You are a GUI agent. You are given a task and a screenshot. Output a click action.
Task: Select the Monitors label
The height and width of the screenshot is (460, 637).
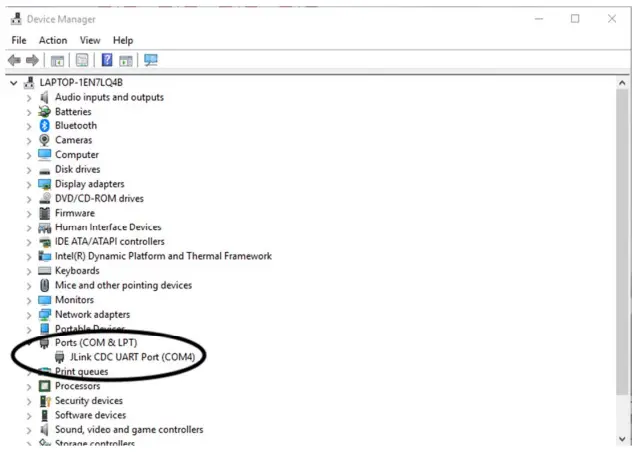tap(74, 300)
